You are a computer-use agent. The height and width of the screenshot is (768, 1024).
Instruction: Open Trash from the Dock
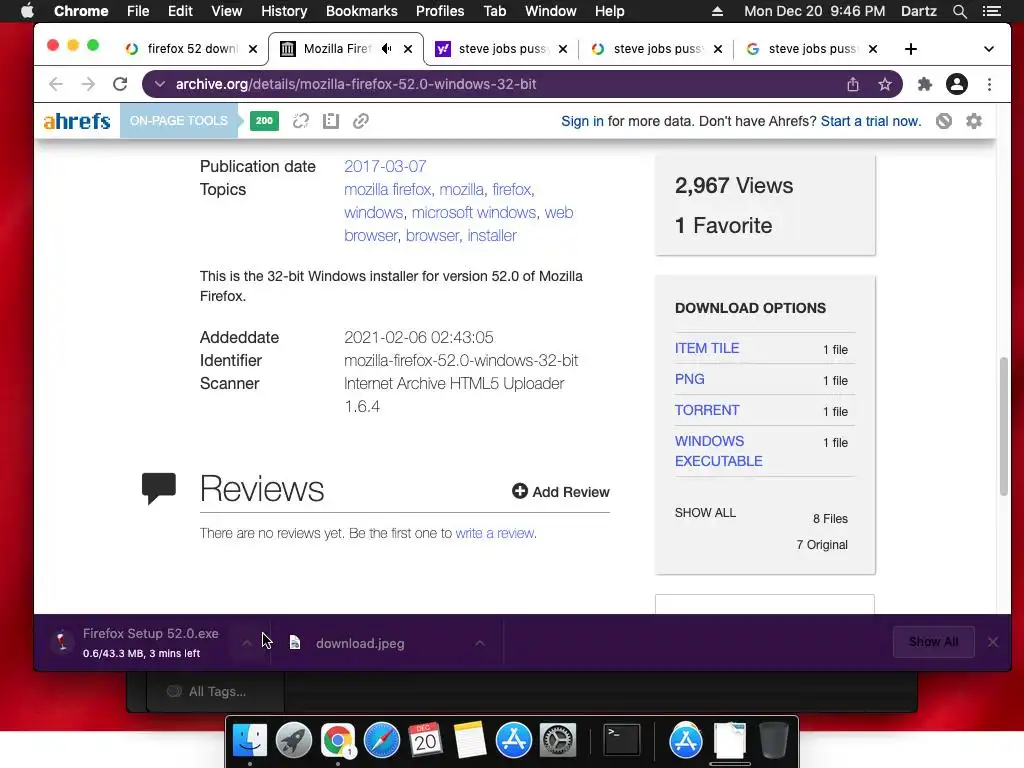click(x=774, y=741)
